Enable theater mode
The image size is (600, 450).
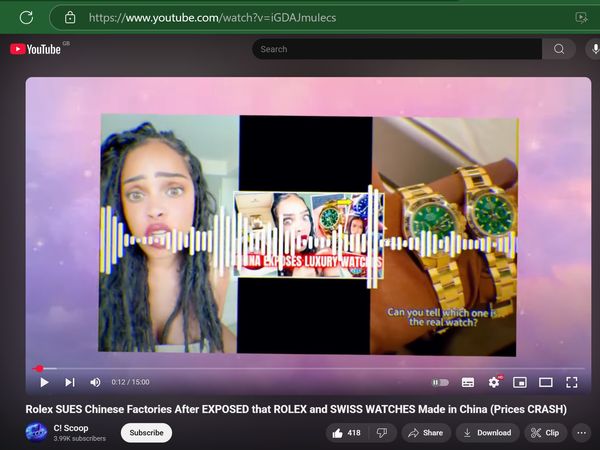(546, 382)
